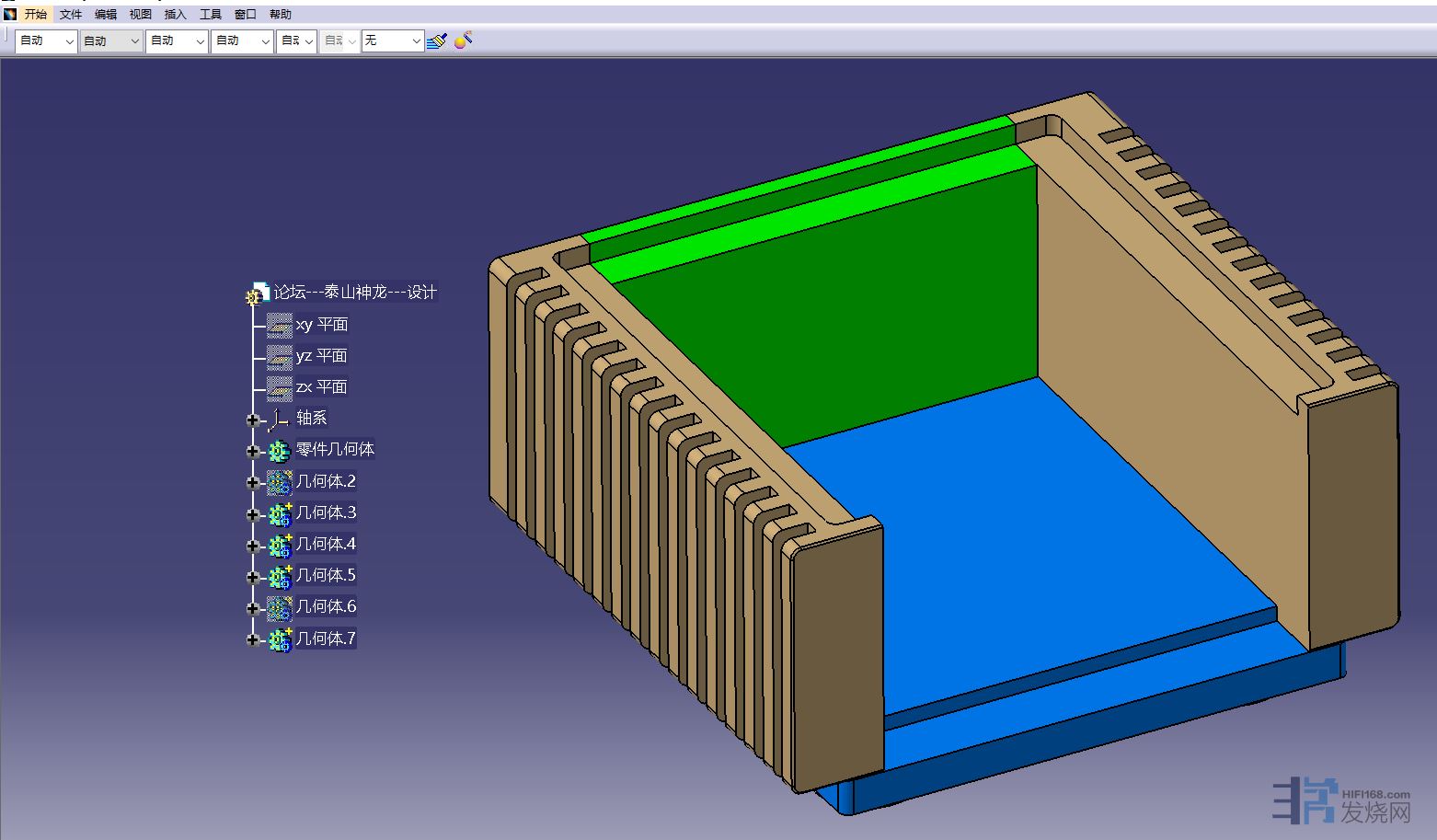The width and height of the screenshot is (1437, 840).
Task: Select the 几何体.5 label in the tree
Action: coord(326,576)
